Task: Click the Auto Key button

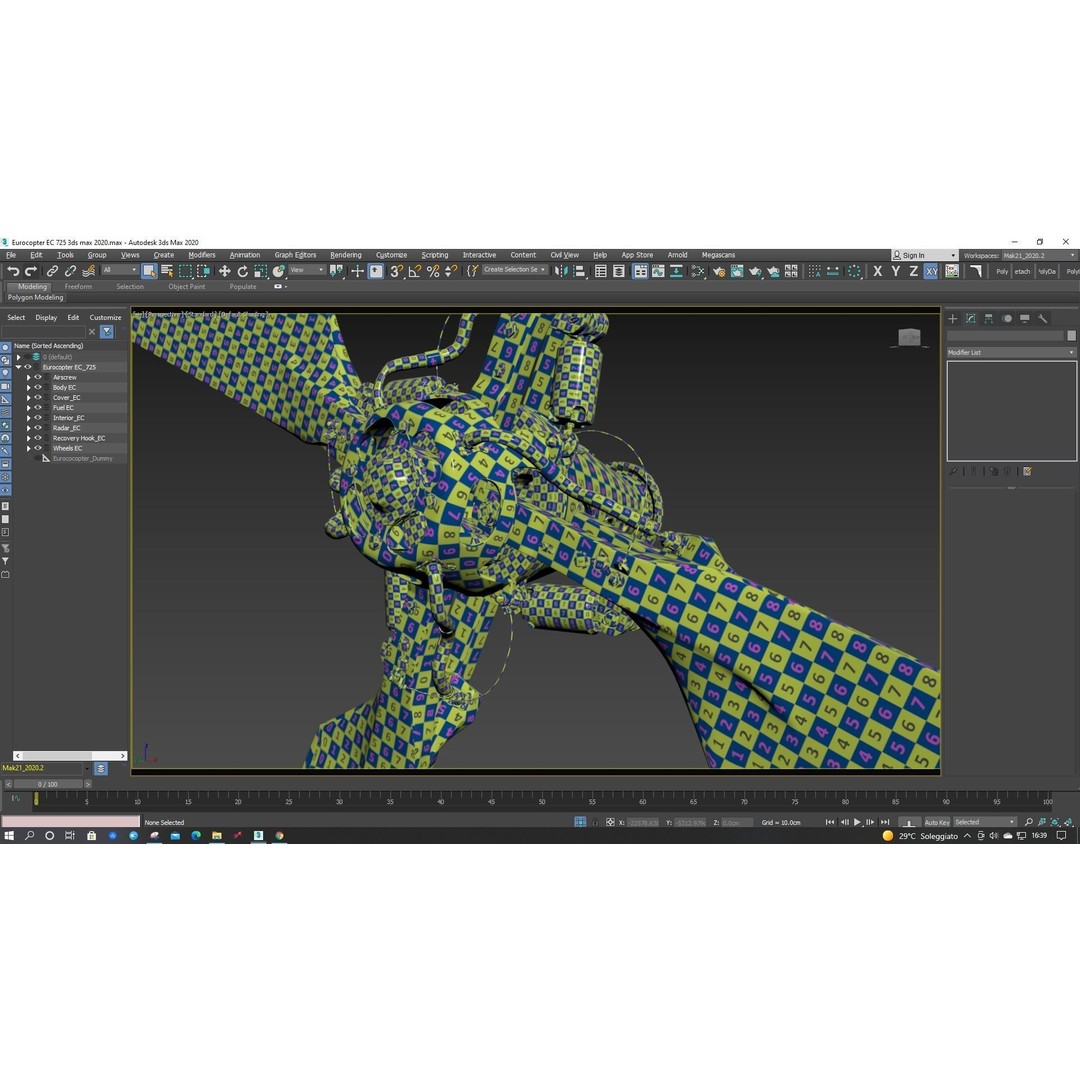Action: [x=937, y=822]
